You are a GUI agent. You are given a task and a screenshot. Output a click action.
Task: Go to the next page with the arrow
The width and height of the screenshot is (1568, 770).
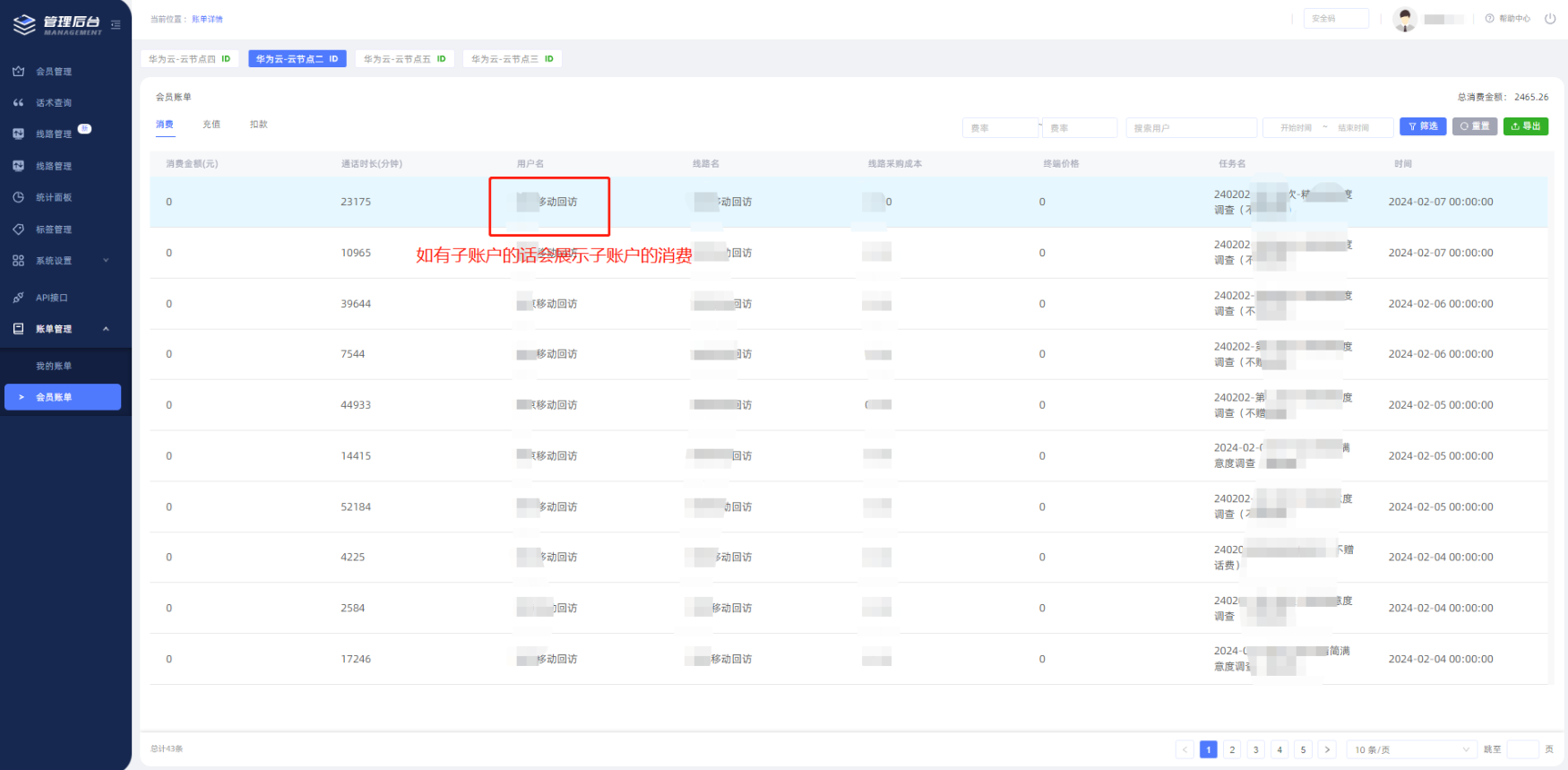tap(1327, 749)
